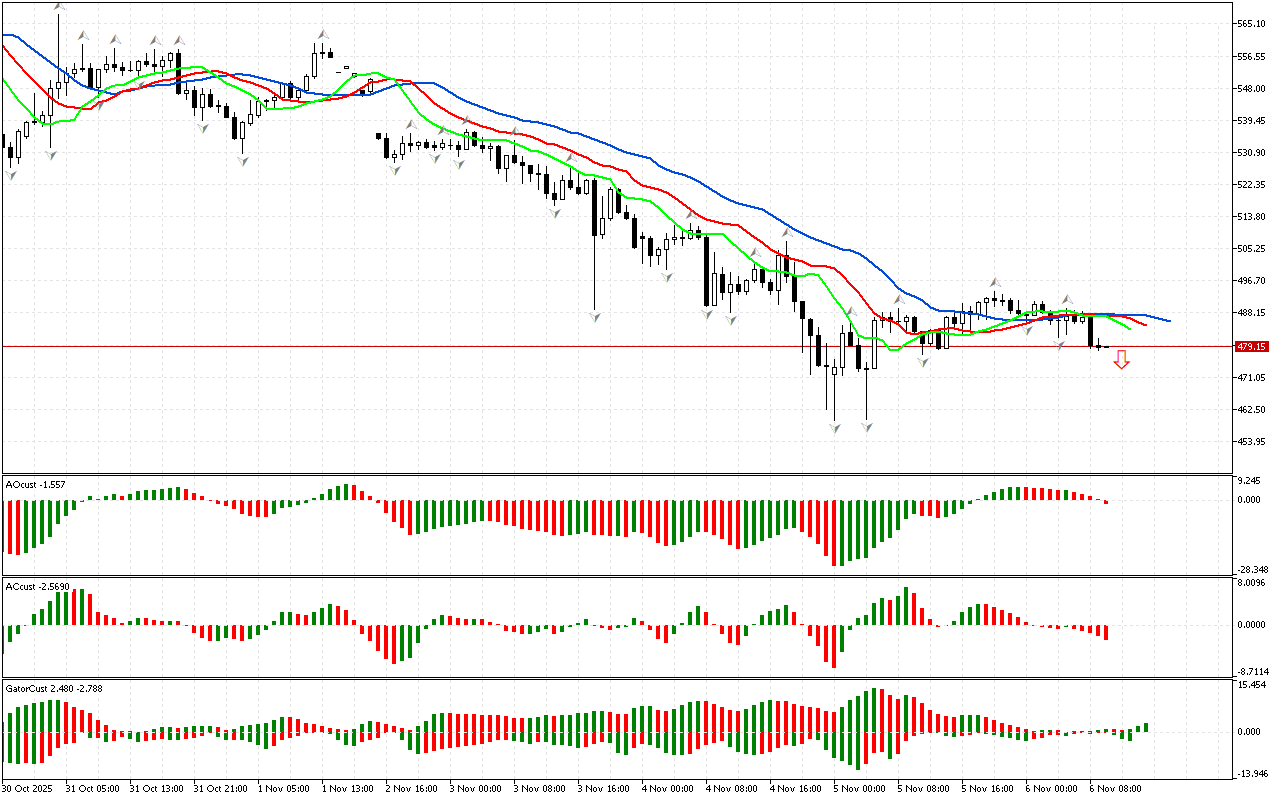Click the 565.10 price scale value
This screenshot has height=800, width=1280.
pos(1251,23)
